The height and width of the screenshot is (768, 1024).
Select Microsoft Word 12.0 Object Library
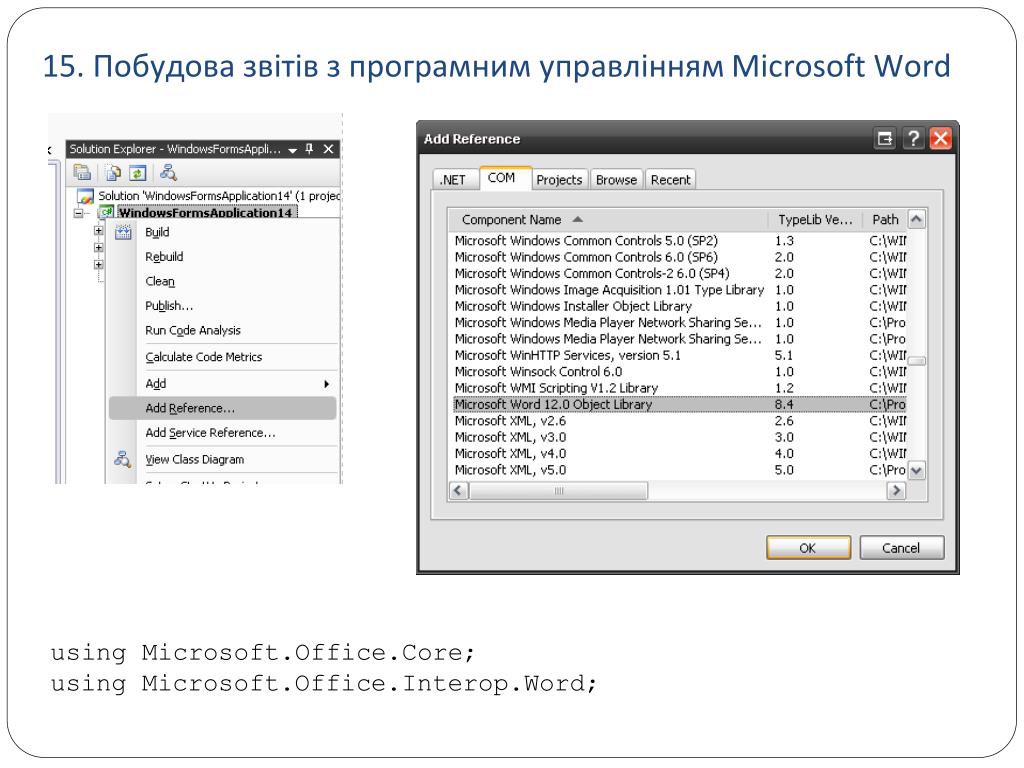678,405
